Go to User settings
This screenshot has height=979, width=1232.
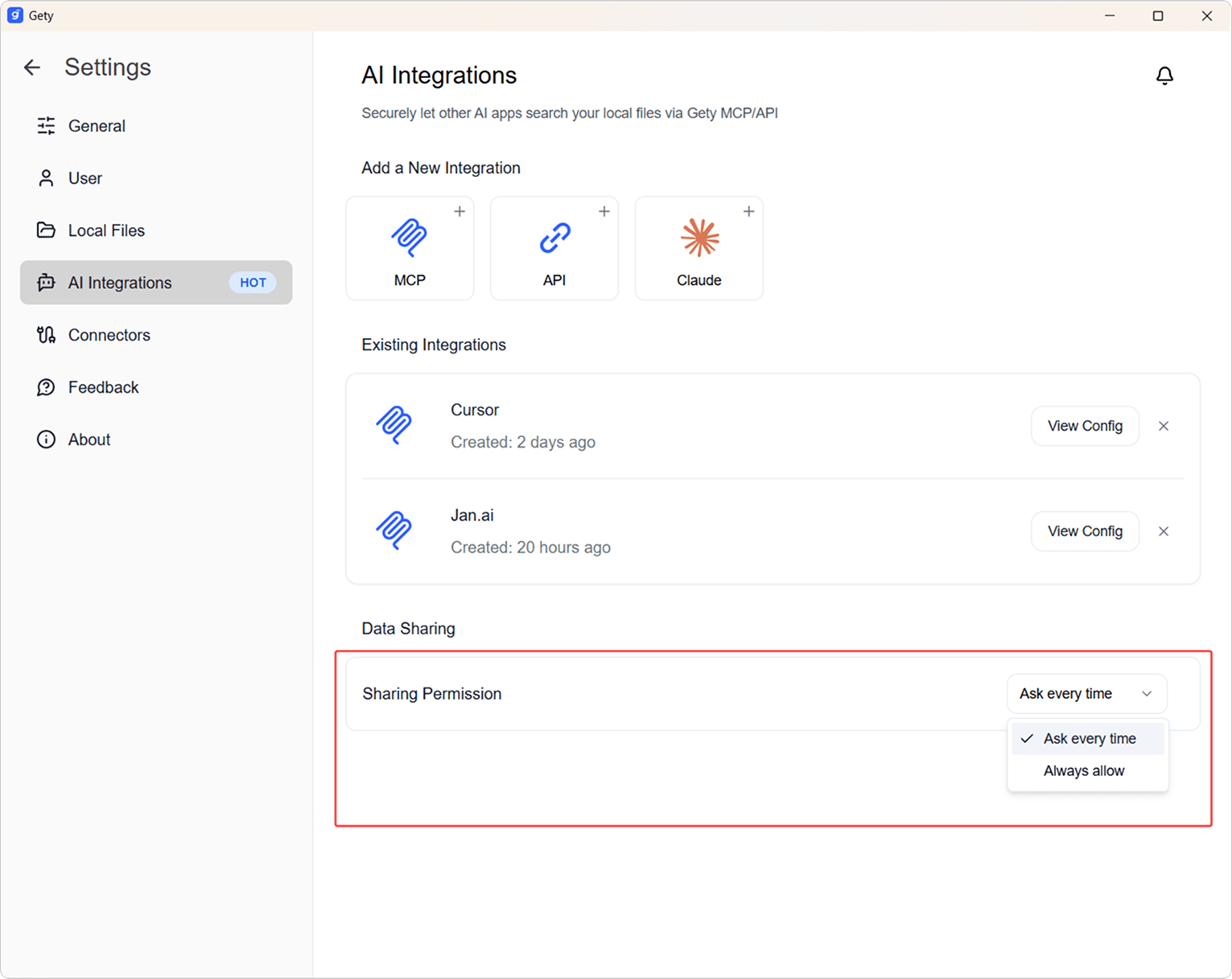point(85,178)
